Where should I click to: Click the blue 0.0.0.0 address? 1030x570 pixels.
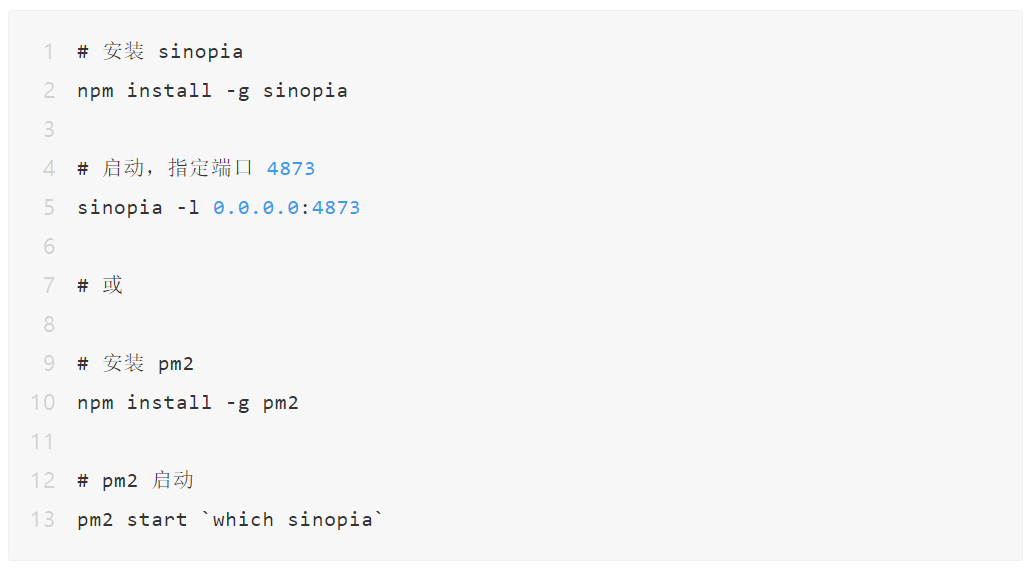coord(256,207)
